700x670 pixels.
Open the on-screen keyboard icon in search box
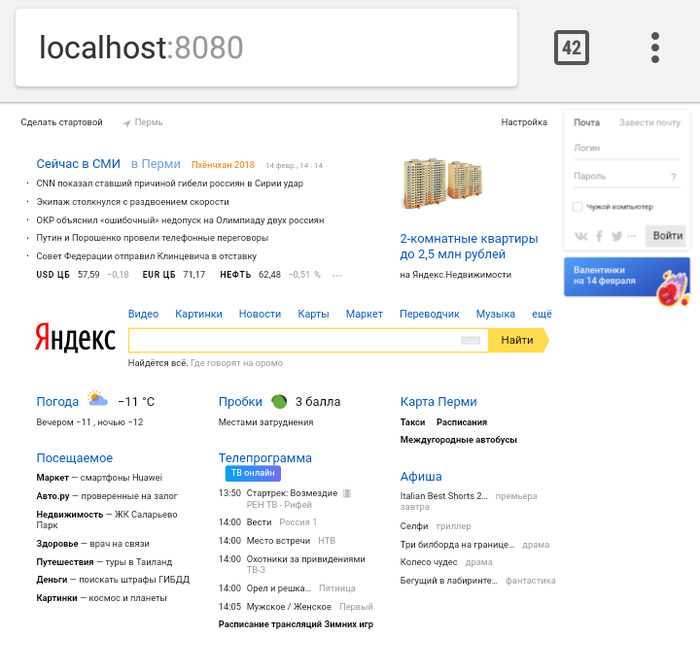pyautogui.click(x=471, y=341)
